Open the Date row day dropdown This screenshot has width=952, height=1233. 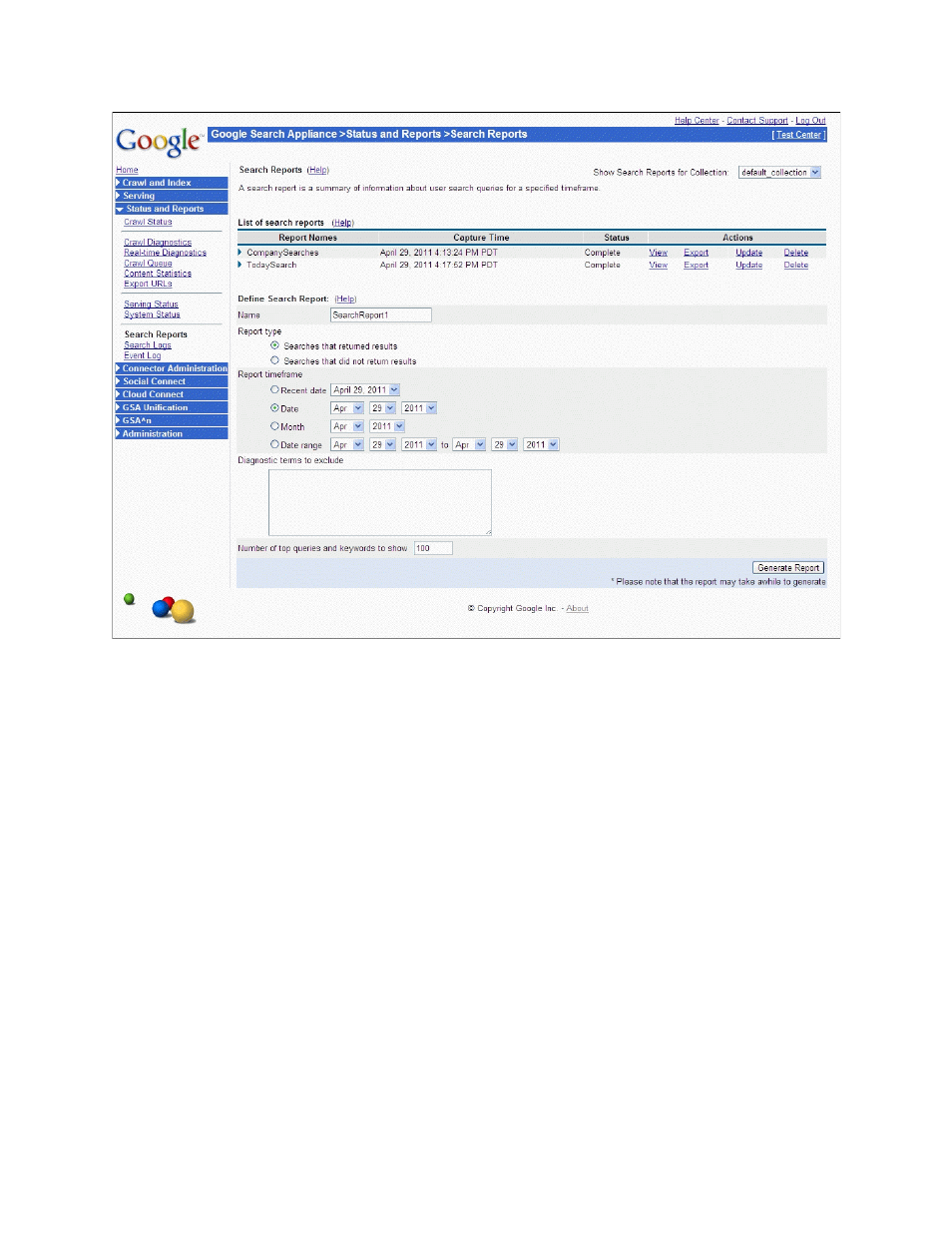pos(382,408)
